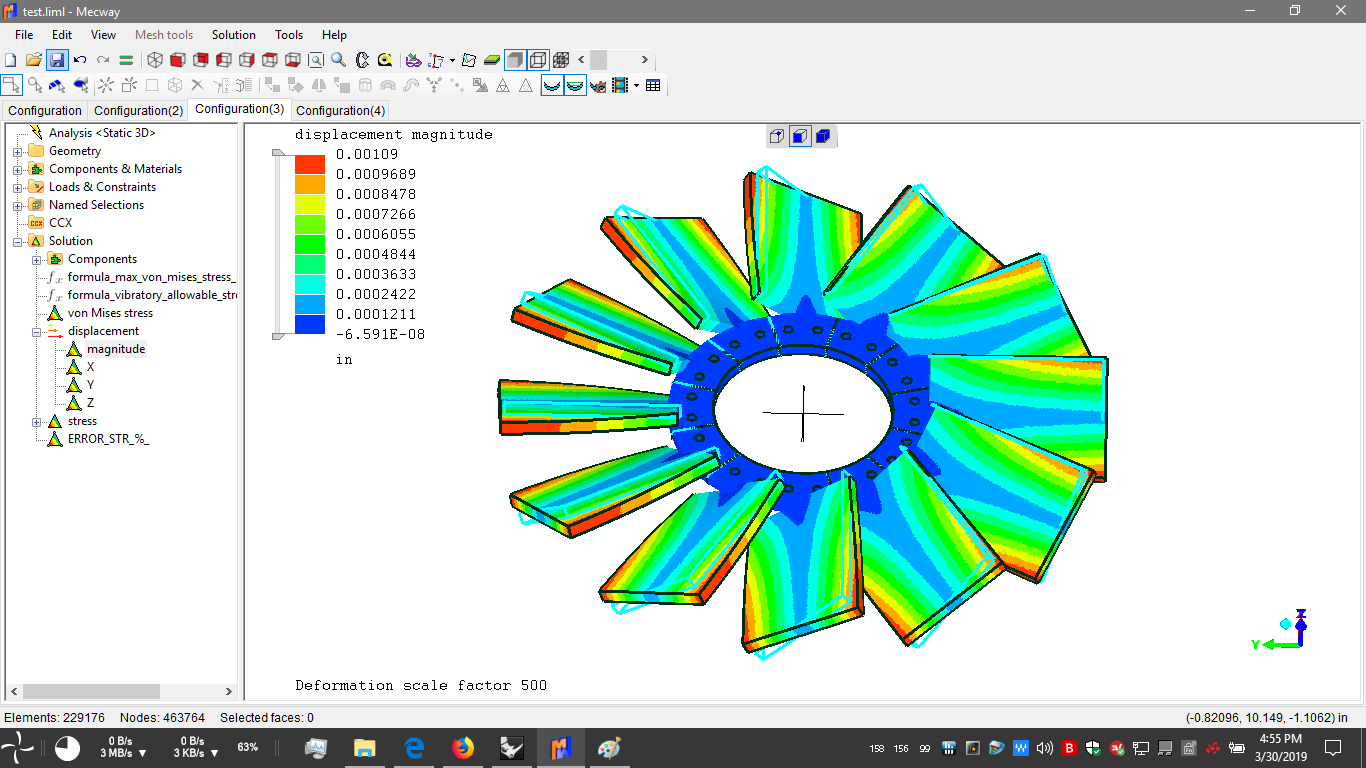Select the CCX tree item
This screenshot has height=768, width=1366.
[x=60, y=223]
